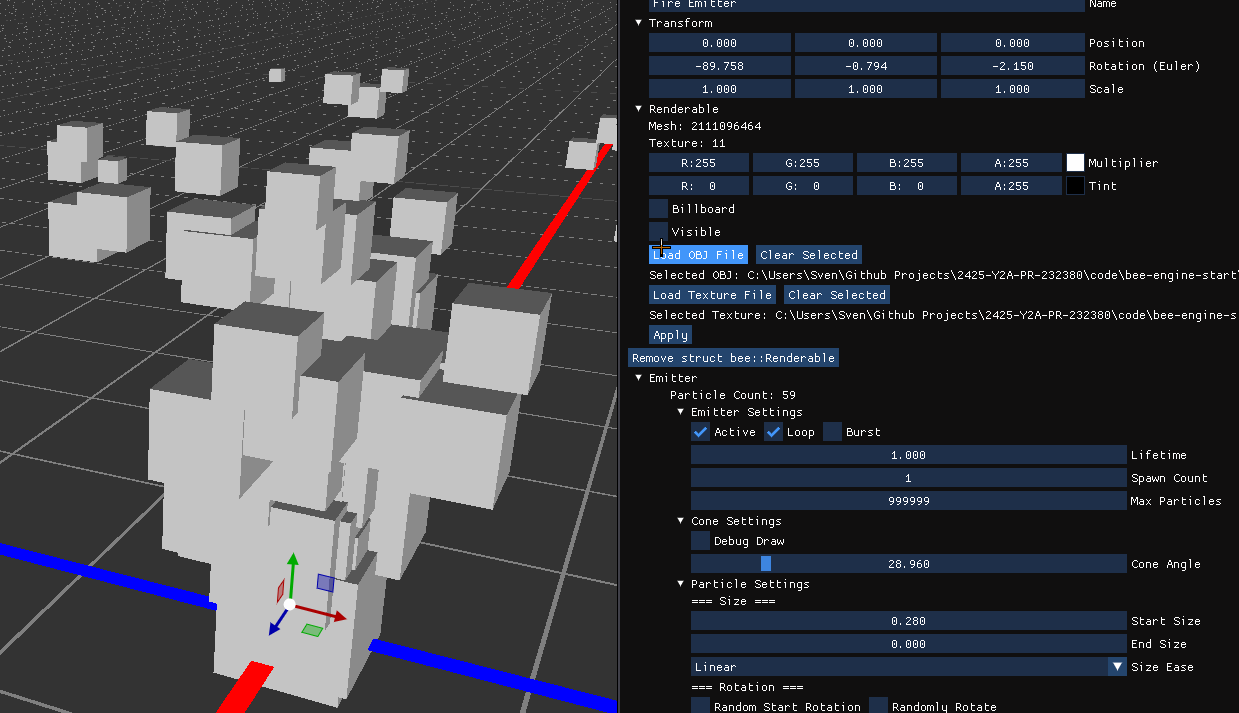Viewport: 1239px width, 713px height.
Task: Collapse the Cone Settings section
Action: pos(682,521)
